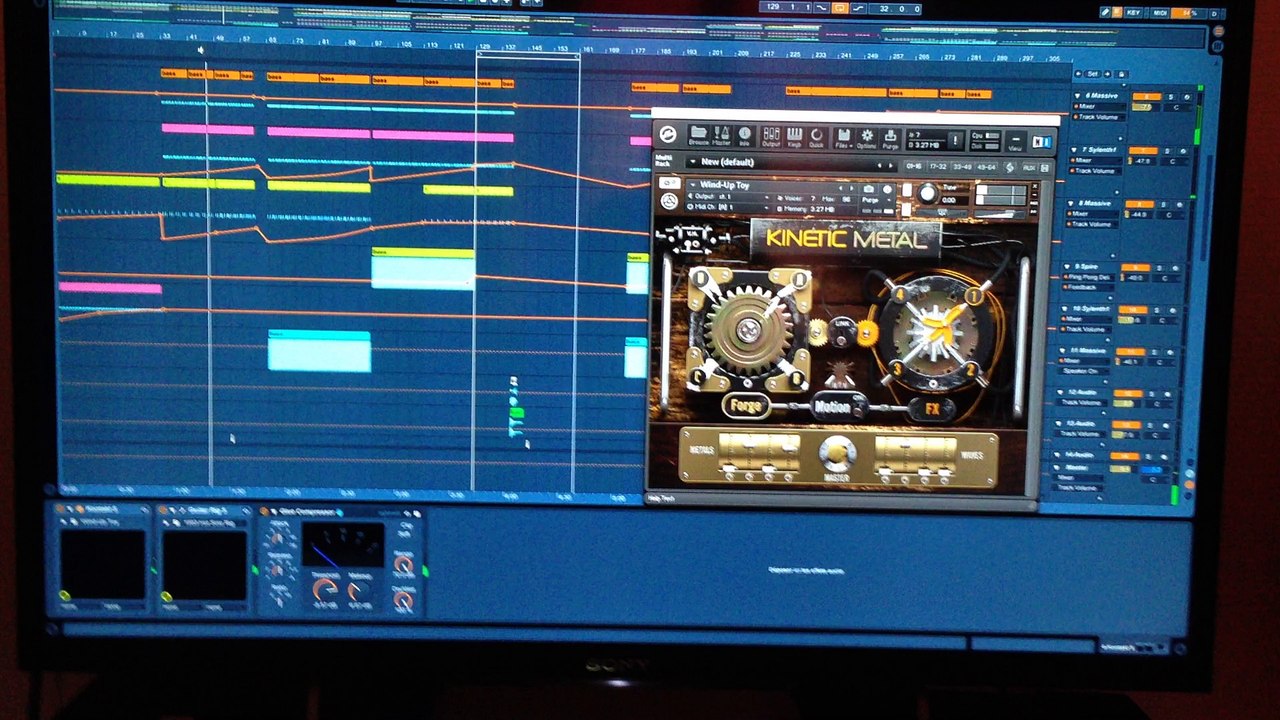Open the Feedback chooser on 9 Spire

coord(1086,286)
